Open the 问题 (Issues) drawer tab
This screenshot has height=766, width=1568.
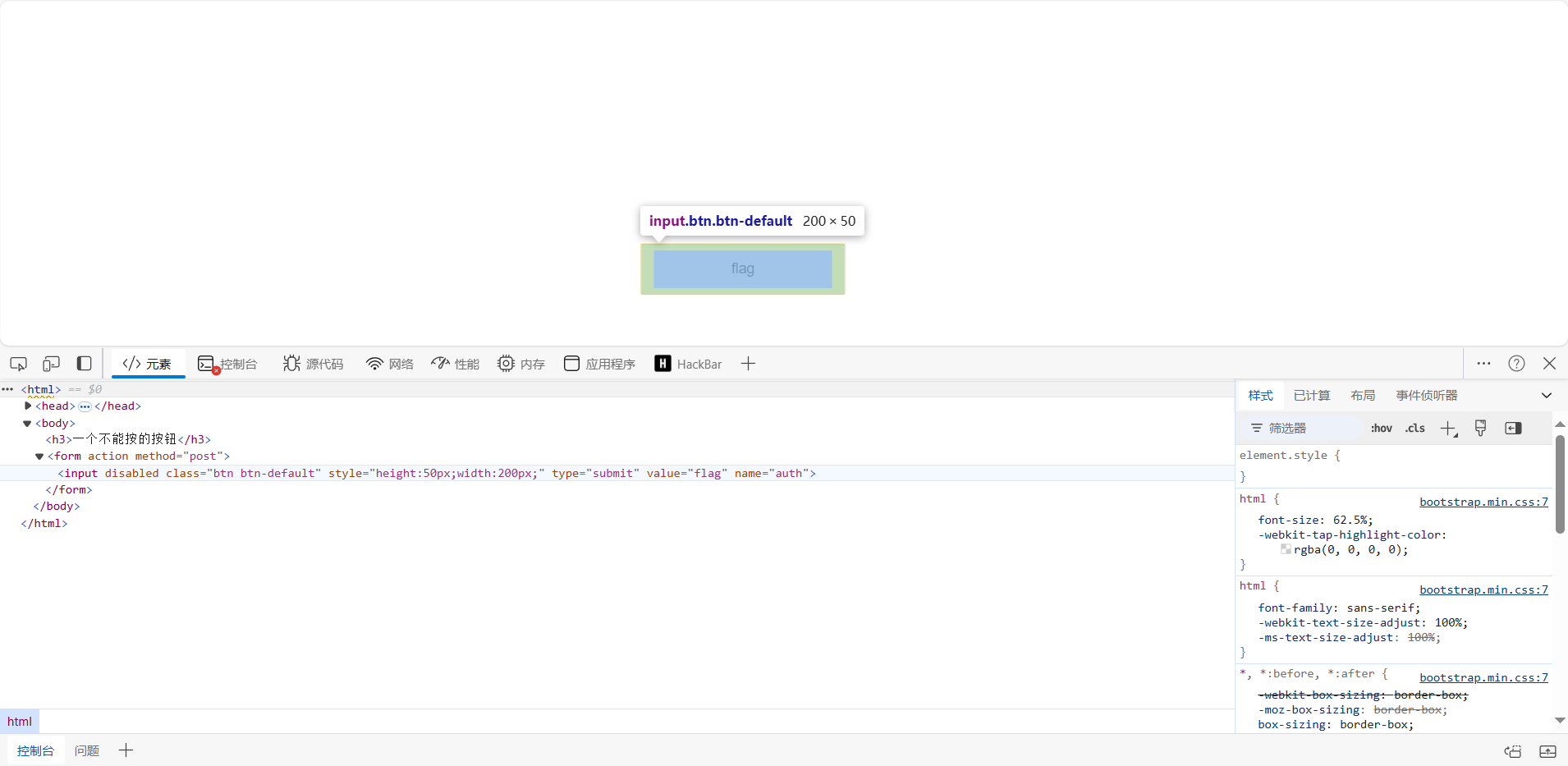pyautogui.click(x=87, y=750)
